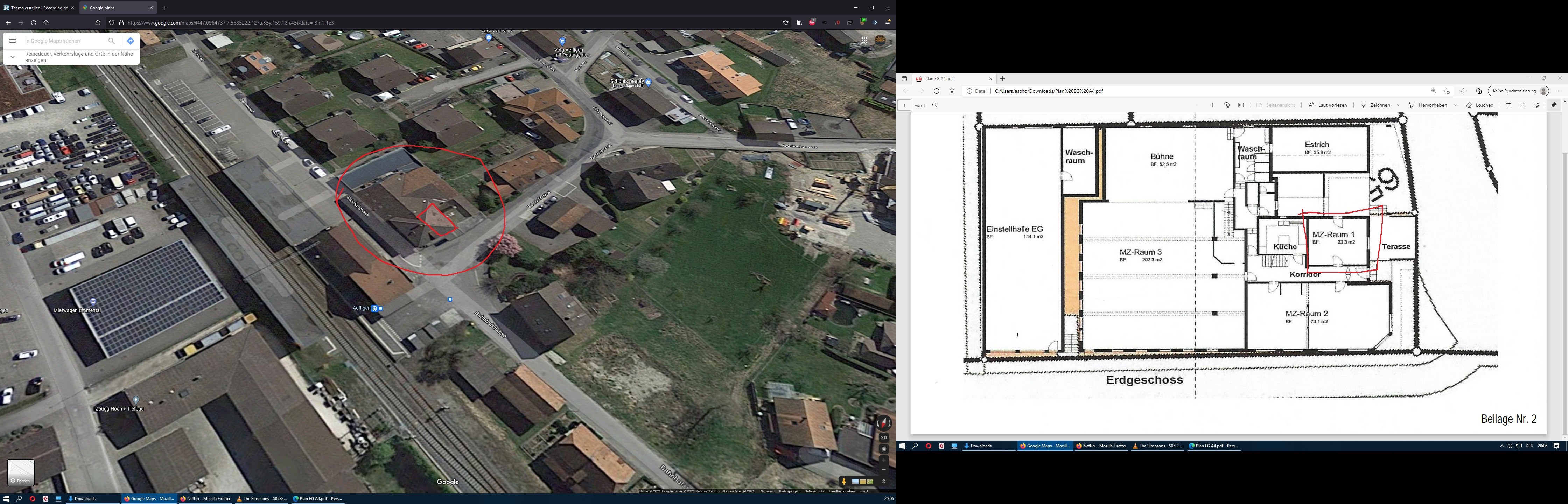Open Google apps grid in Maps
Screen dimensions: 1568x504
pyautogui.click(x=864, y=41)
